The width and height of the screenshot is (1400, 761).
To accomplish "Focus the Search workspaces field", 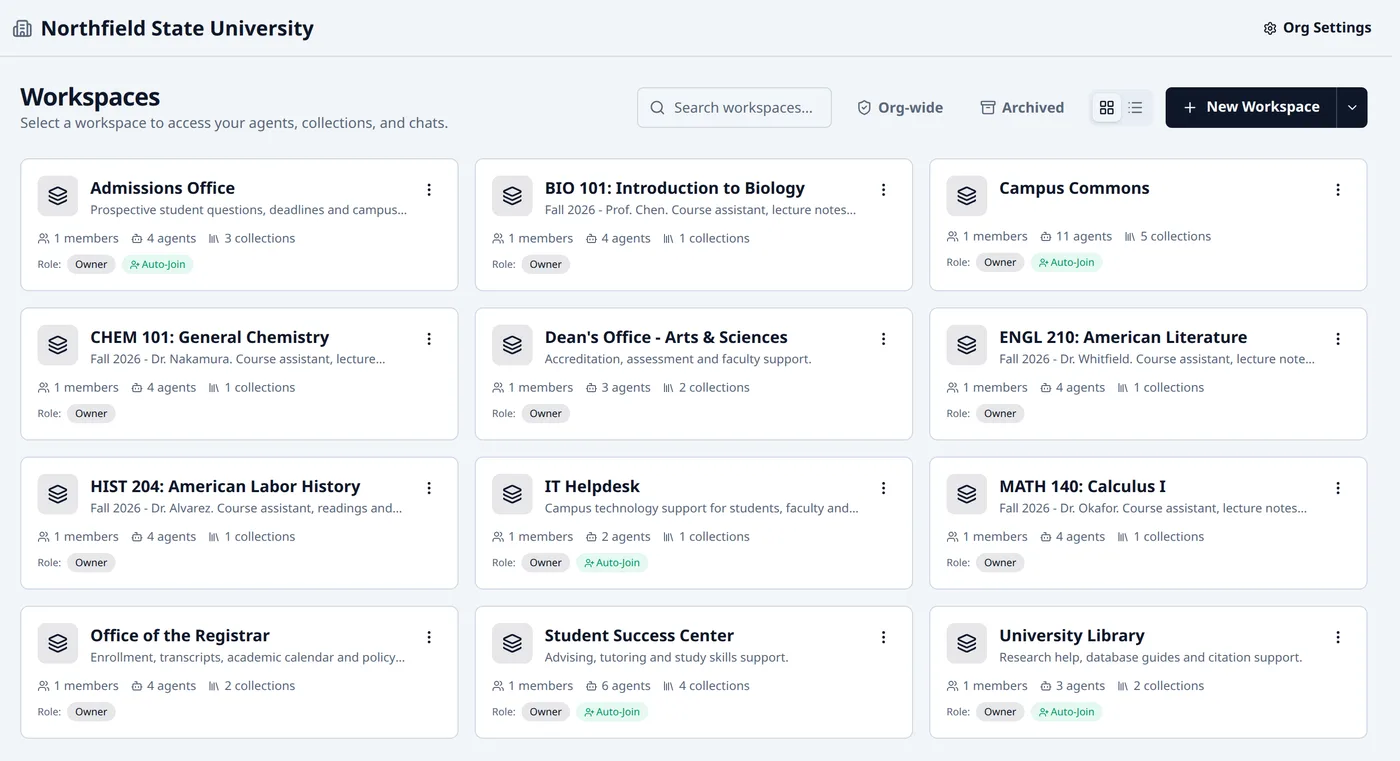I will pyautogui.click(x=734, y=107).
